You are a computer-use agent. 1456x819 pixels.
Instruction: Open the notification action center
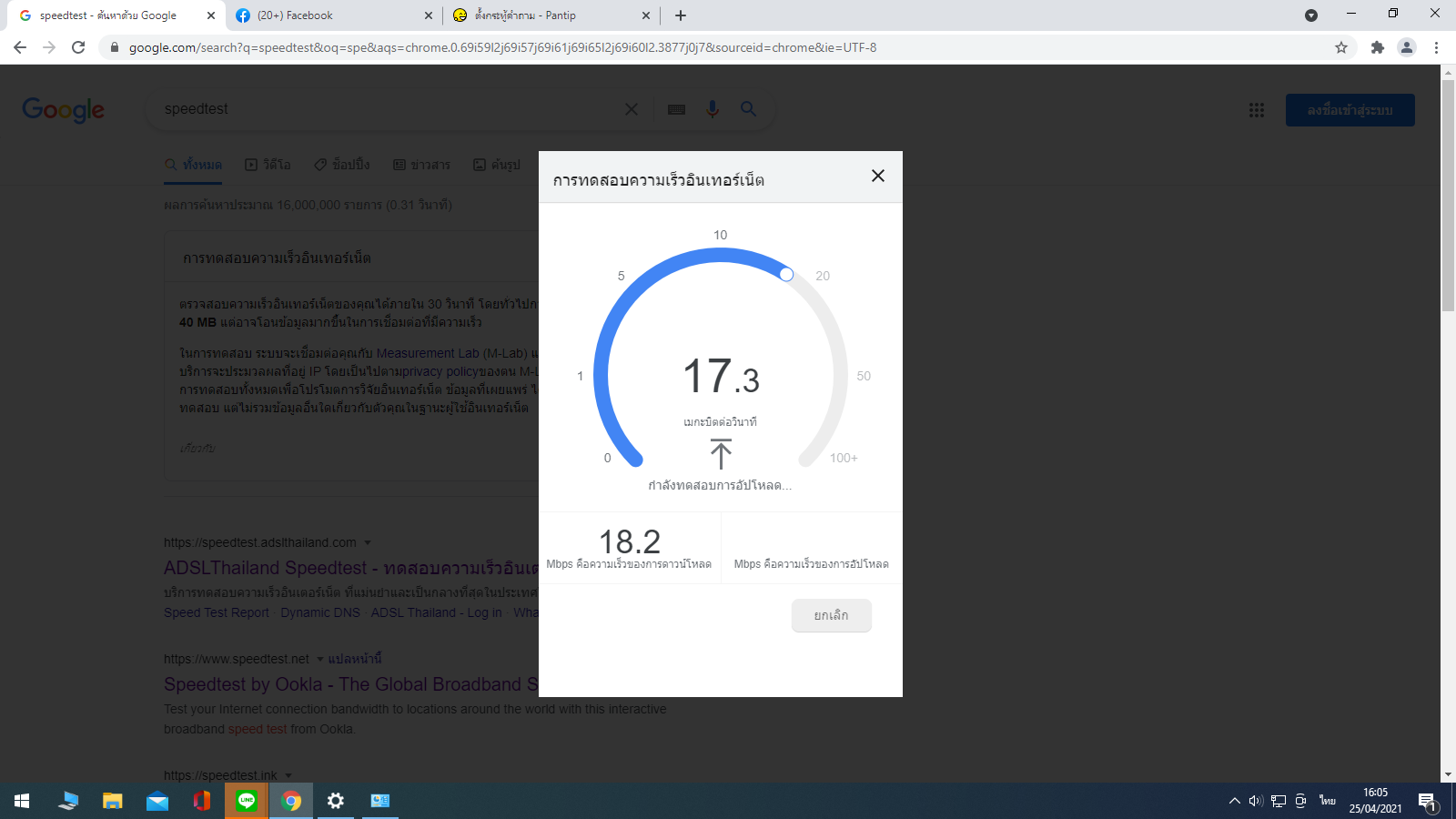point(1427,801)
